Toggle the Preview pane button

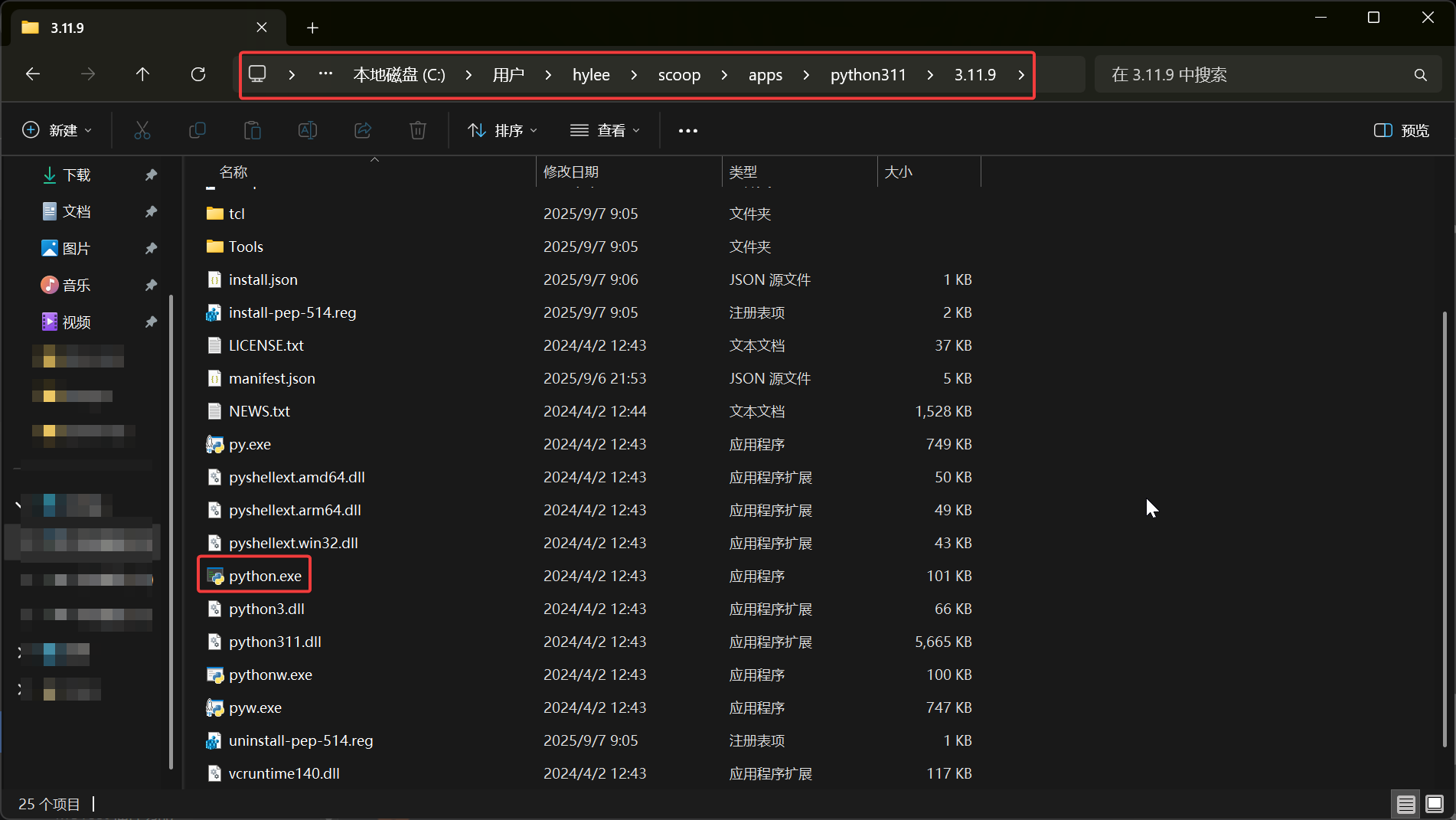[1402, 131]
